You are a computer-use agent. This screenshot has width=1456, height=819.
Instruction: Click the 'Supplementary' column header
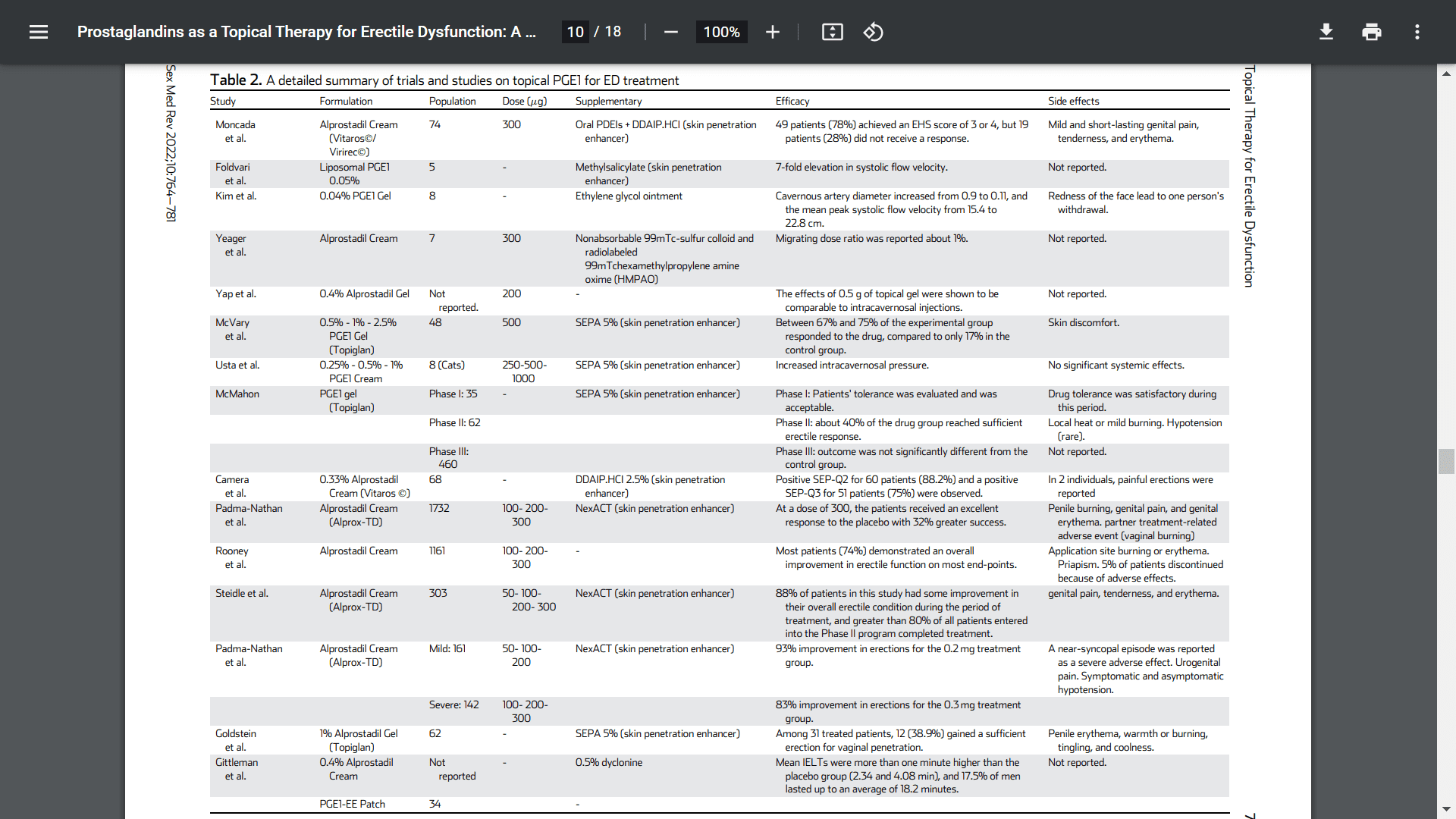tap(608, 101)
